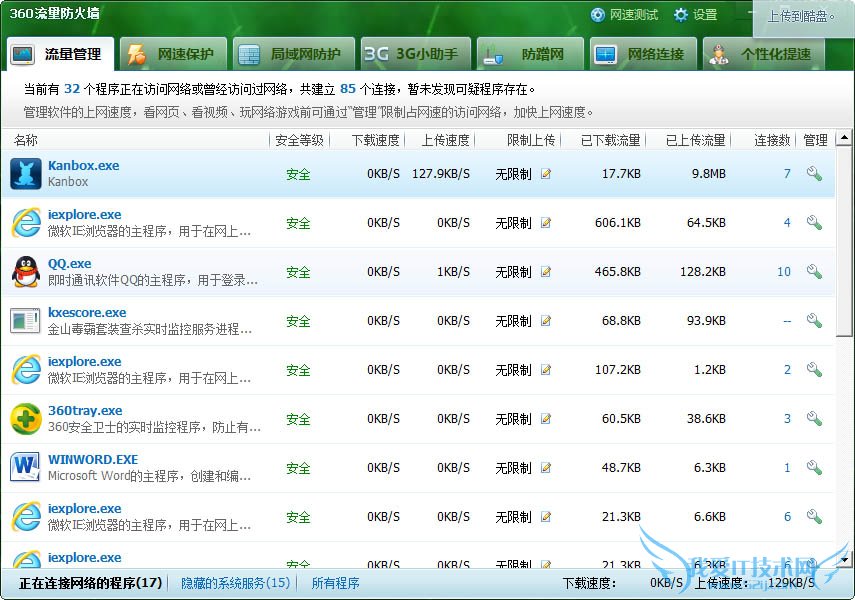The height and width of the screenshot is (600, 855).
Task: Edit upload limit for Kanbox.exe
Action: pos(546,174)
